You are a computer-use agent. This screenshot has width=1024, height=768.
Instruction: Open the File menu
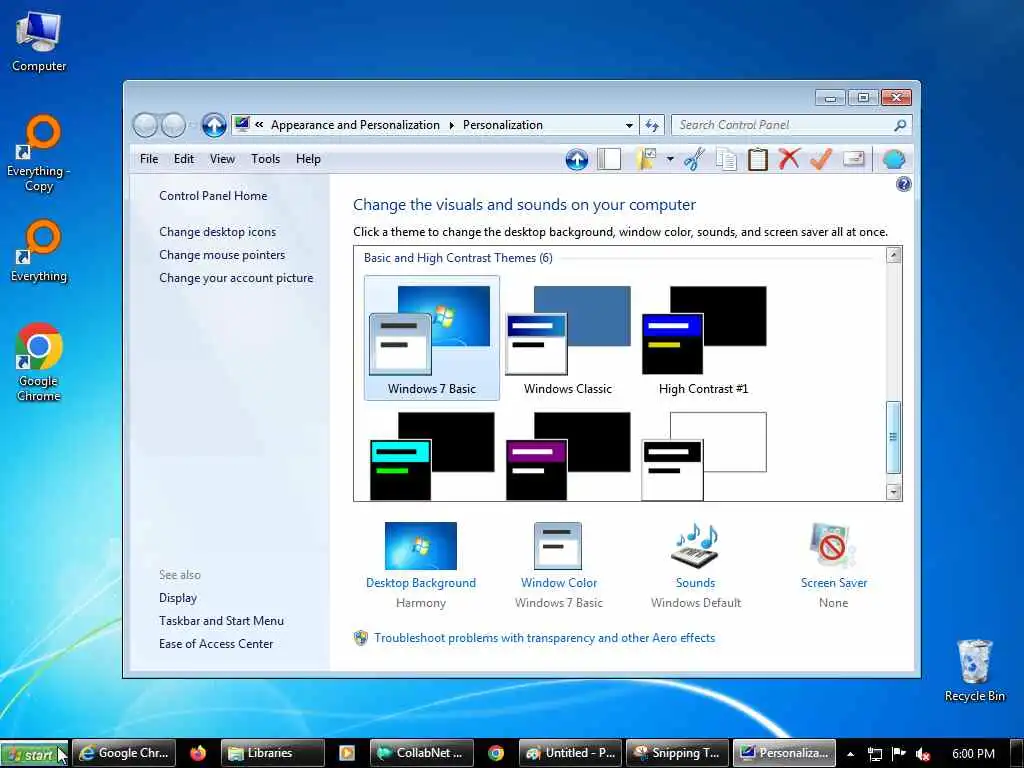(149, 159)
